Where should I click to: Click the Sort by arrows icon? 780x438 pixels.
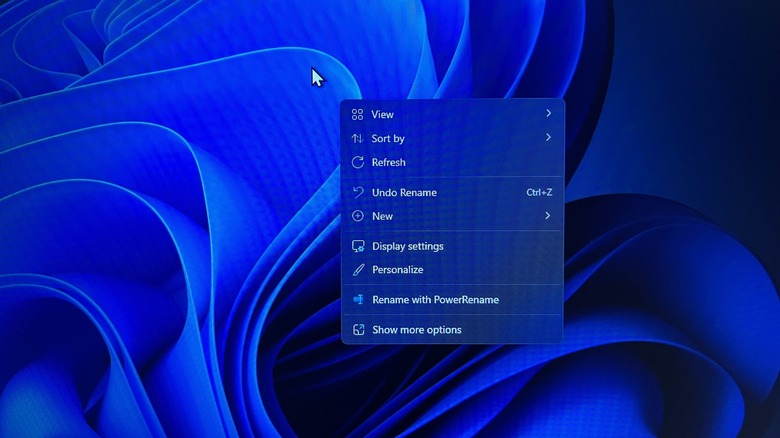357,138
